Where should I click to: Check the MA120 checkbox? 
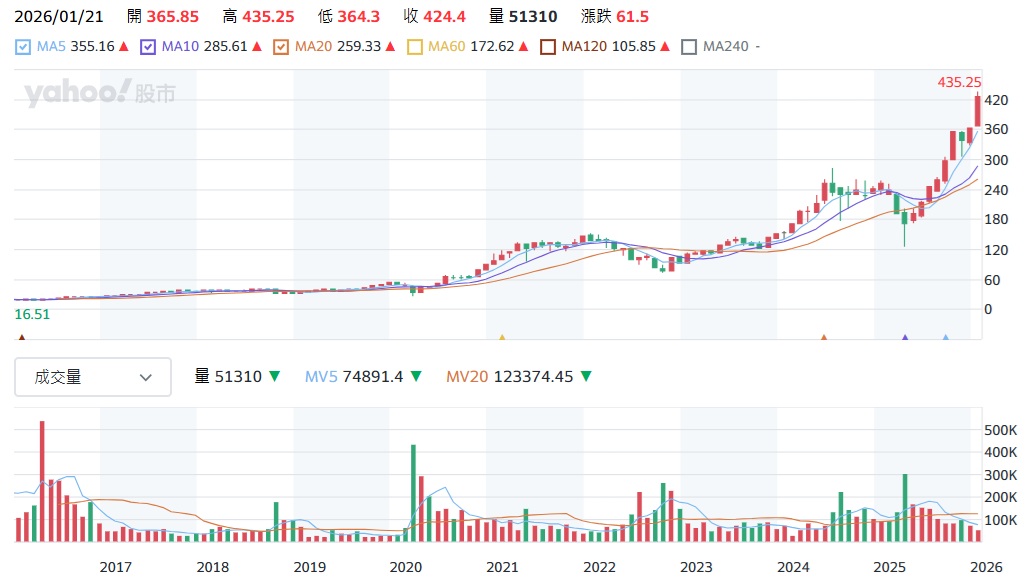tap(548, 47)
